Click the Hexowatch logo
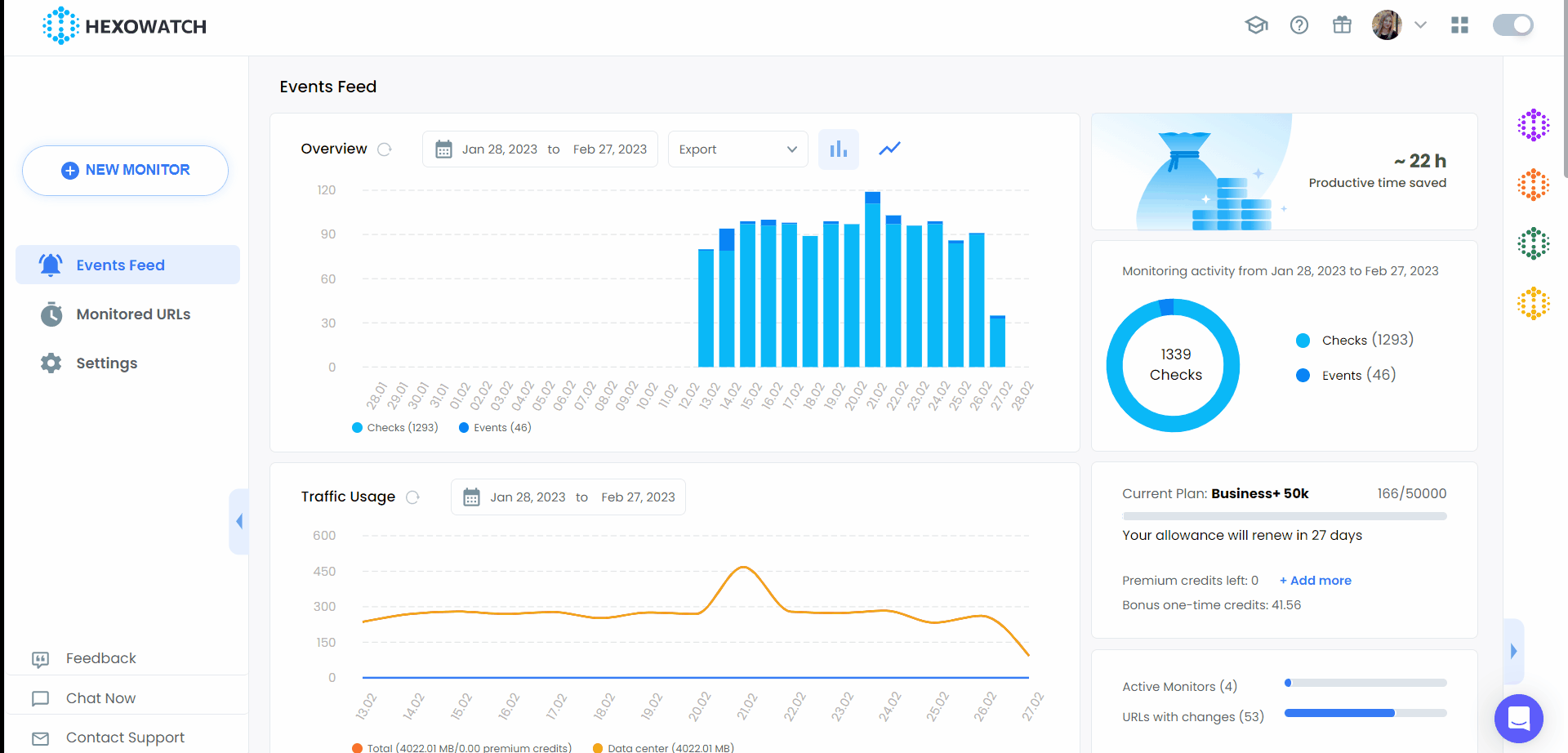 [x=123, y=25]
